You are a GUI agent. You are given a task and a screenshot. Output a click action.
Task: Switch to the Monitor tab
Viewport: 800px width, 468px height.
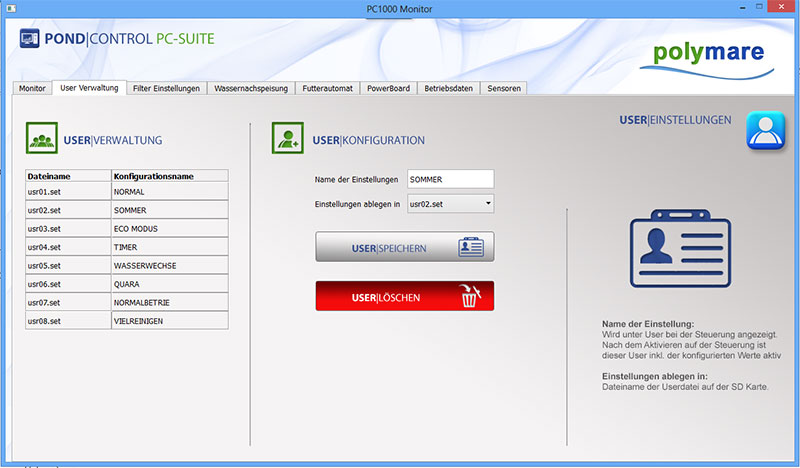tap(32, 88)
